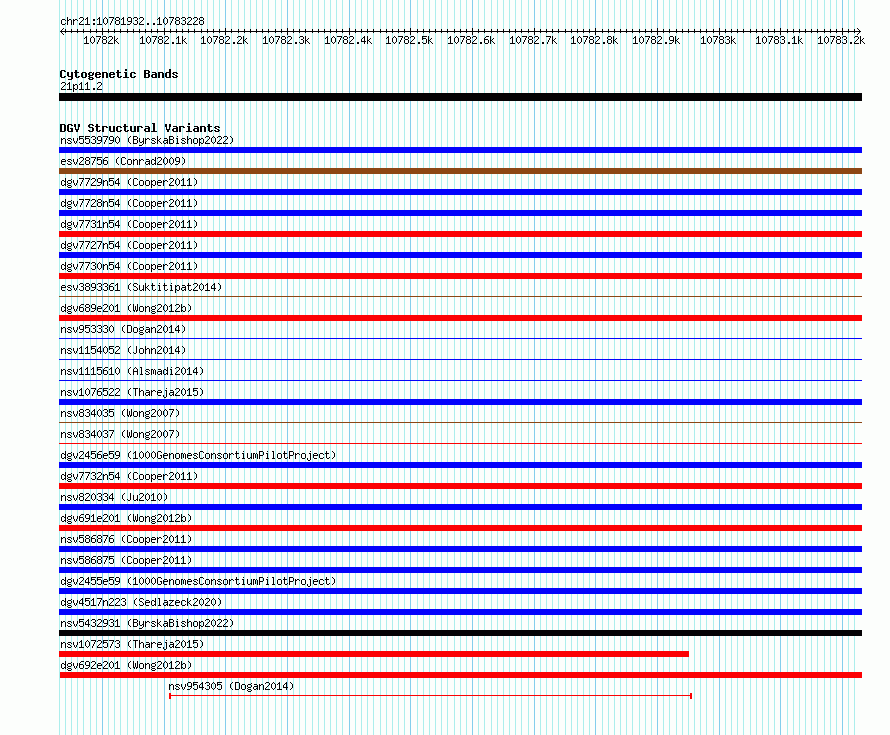The width and height of the screenshot is (890, 735).
Task: Click the 10782.1k ruler tick label
Action: [163, 40]
